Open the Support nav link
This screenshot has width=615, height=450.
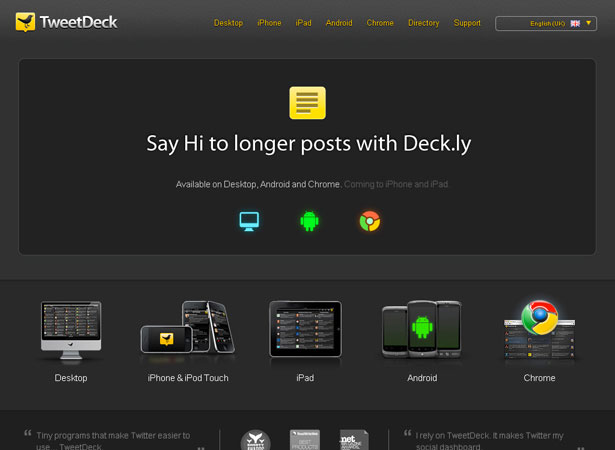click(467, 23)
